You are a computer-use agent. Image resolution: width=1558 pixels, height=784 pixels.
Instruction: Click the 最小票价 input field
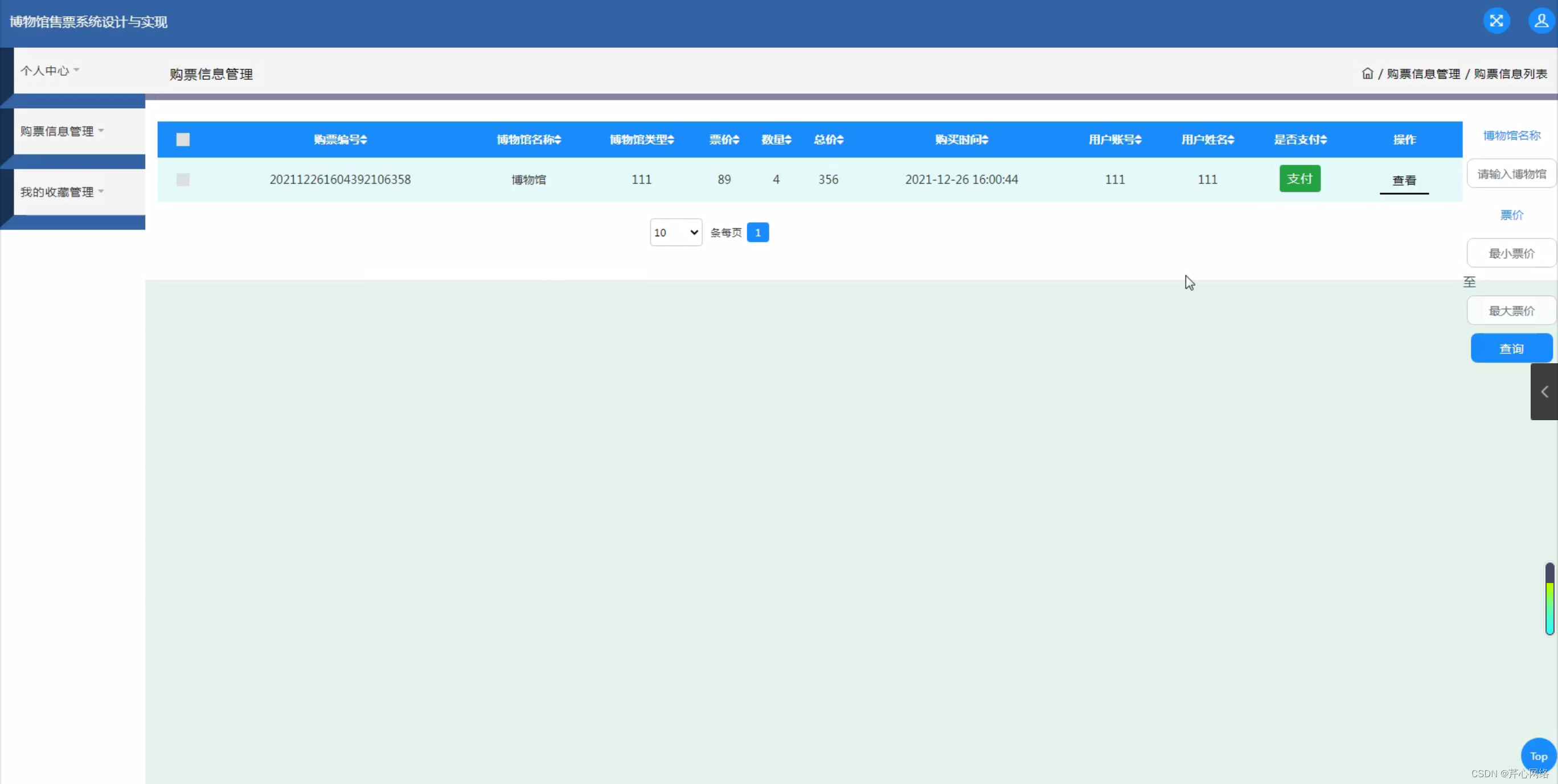coord(1511,253)
